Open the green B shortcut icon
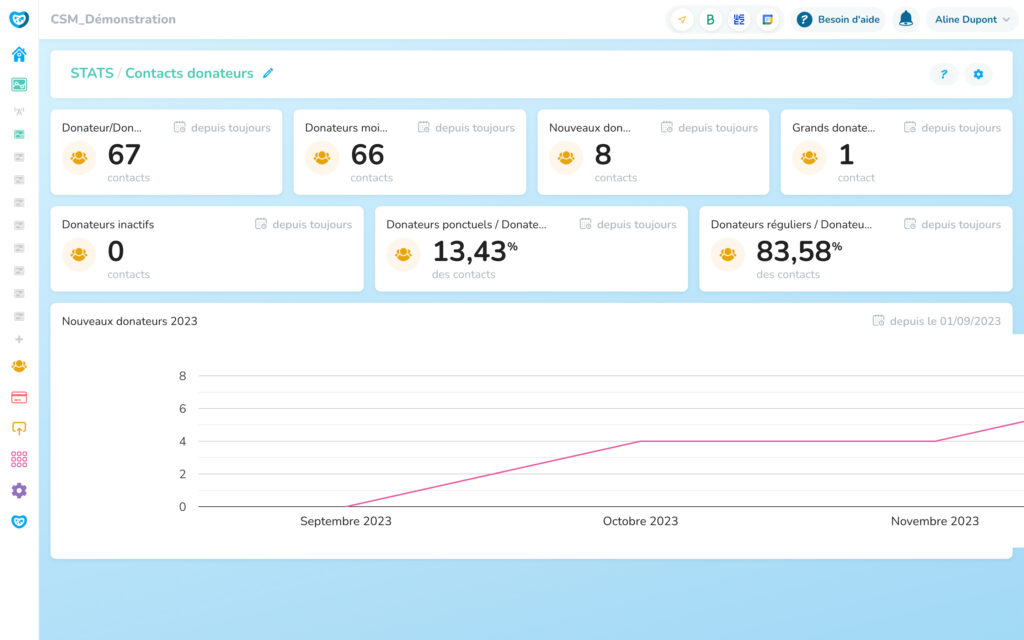1024x640 pixels. (710, 19)
